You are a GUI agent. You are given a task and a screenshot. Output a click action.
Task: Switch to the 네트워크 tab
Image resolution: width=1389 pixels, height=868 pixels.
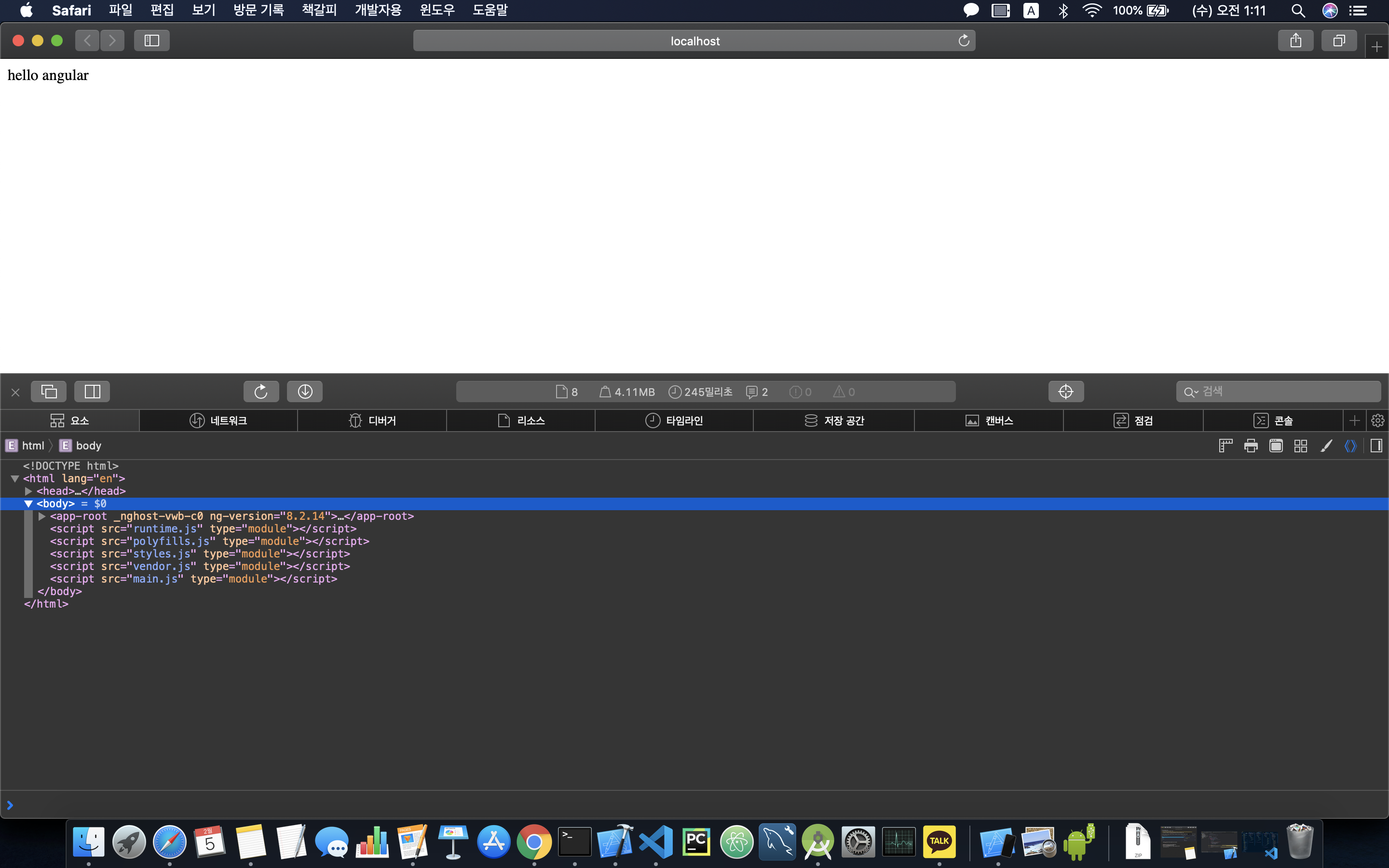click(x=218, y=421)
